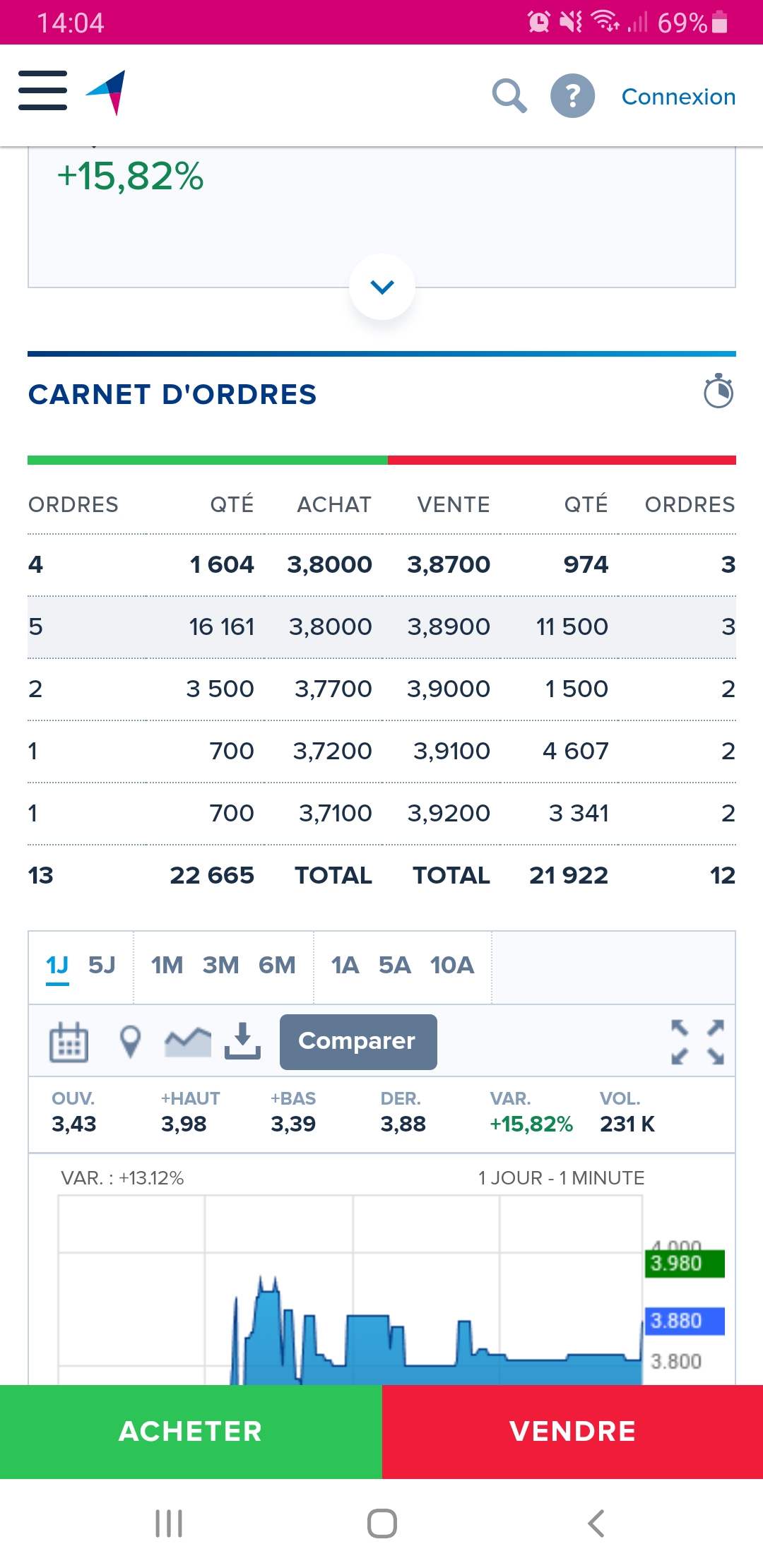Screen dimensions: 763x1568
Task: Select the 10A chart period
Action: tap(452, 965)
